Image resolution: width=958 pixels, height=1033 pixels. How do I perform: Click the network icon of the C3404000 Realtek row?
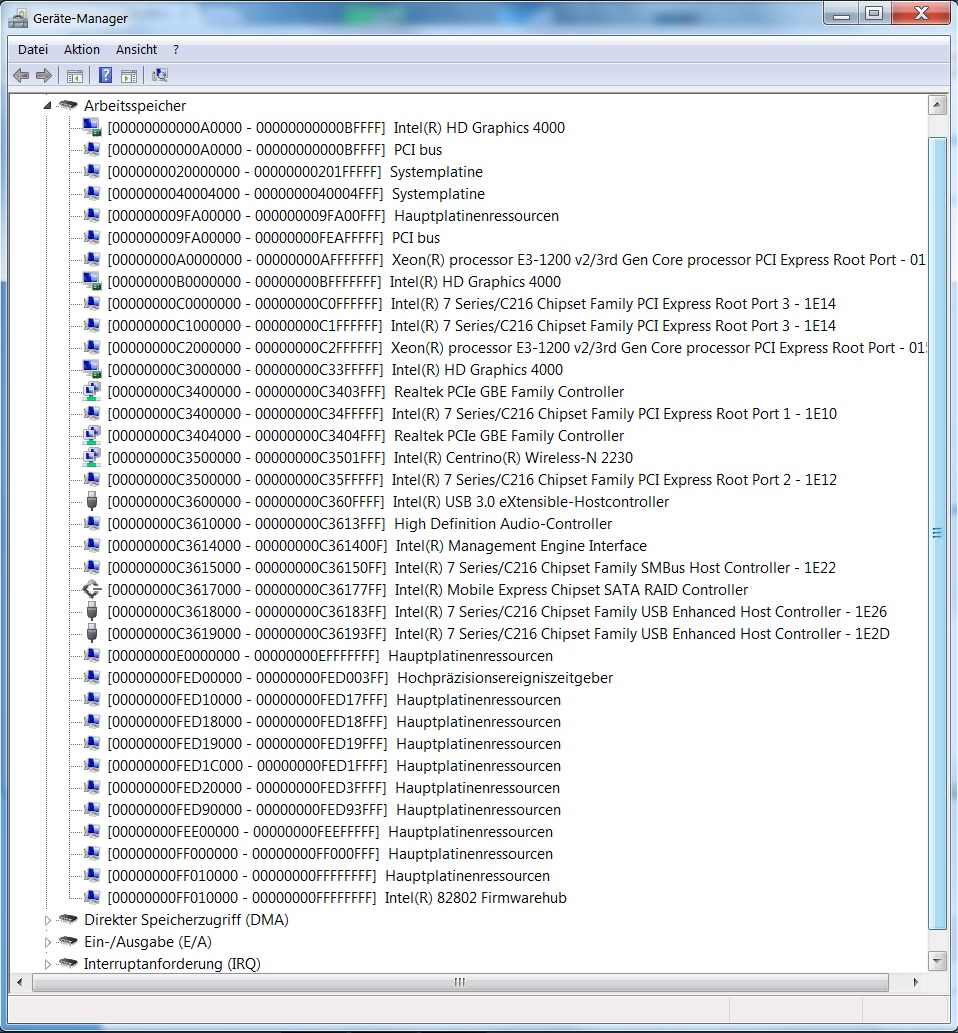92,435
